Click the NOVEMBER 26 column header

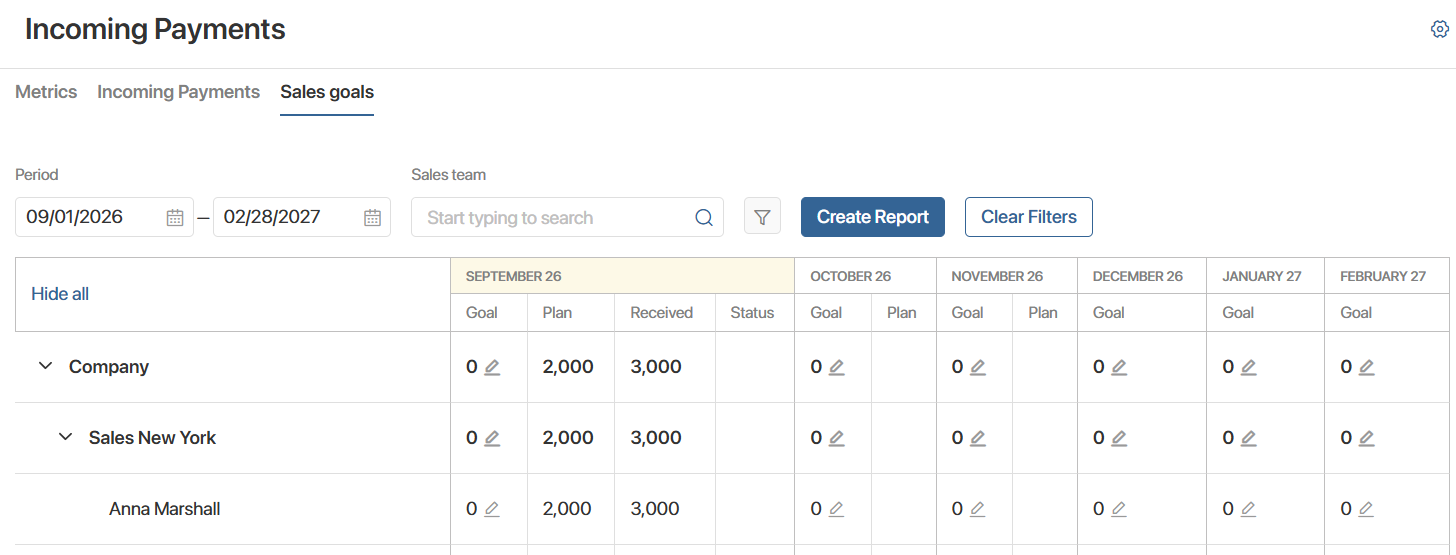pyautogui.click(x=1006, y=276)
